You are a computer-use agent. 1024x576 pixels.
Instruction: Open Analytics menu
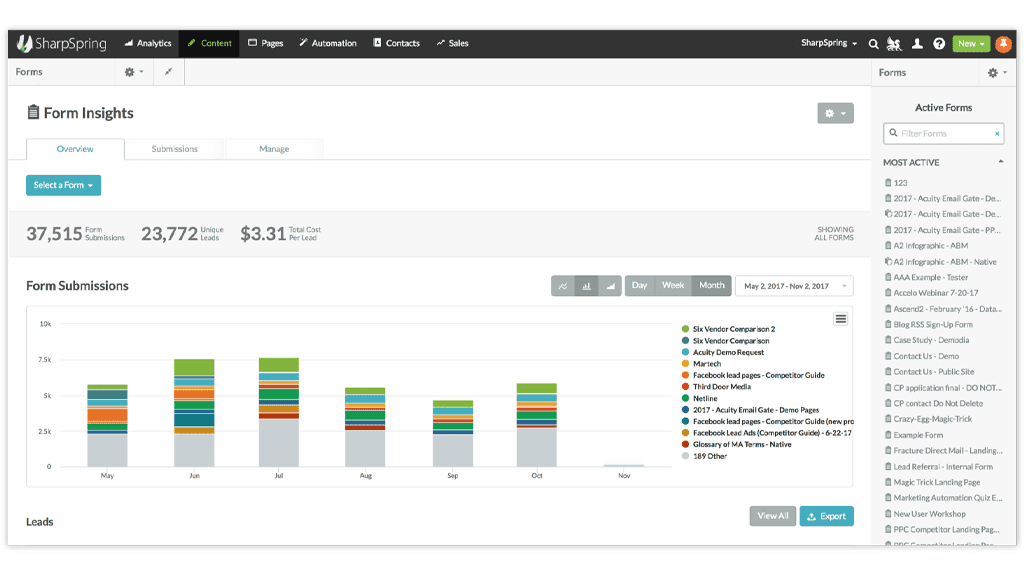tap(148, 43)
